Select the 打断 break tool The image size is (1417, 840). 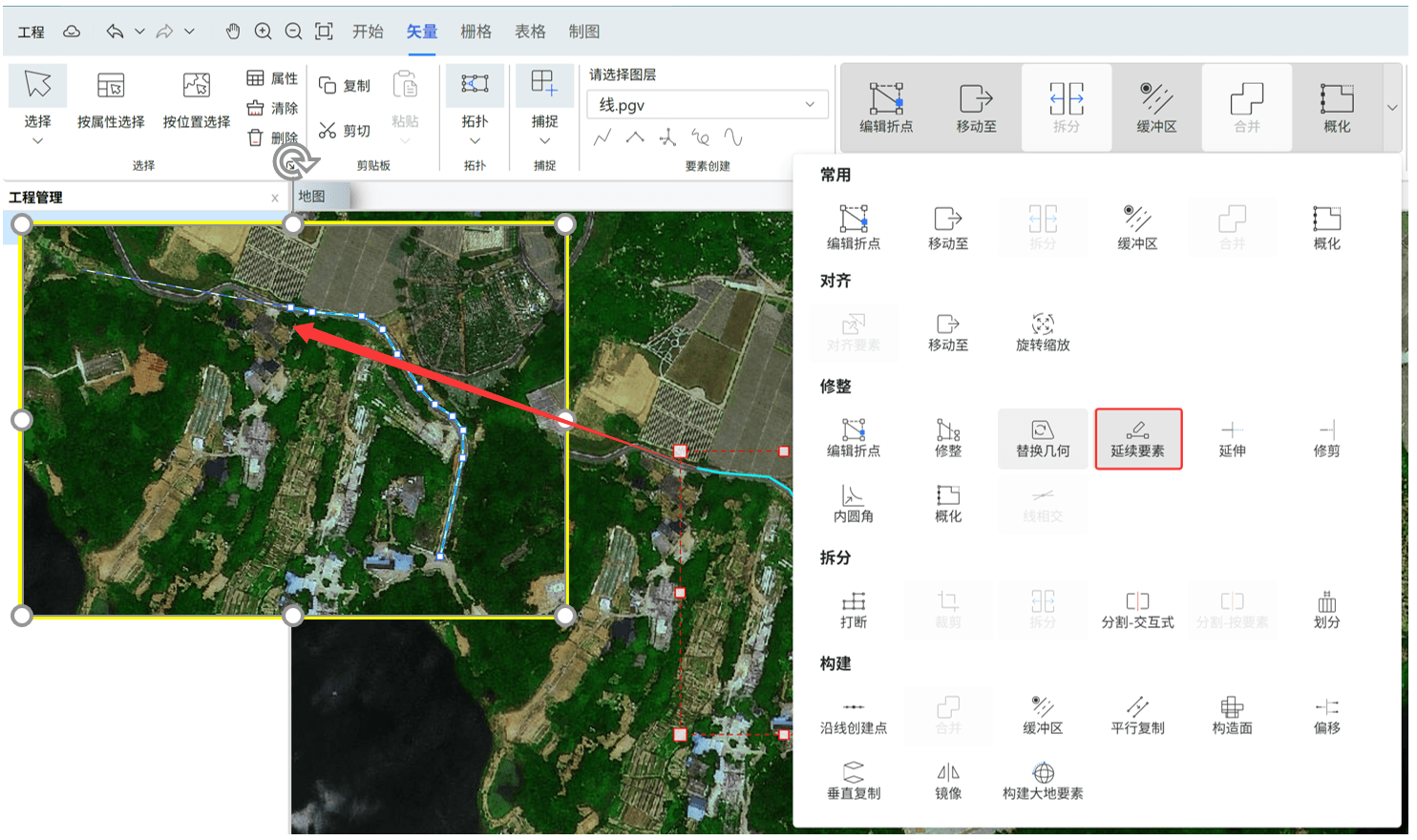coord(853,610)
